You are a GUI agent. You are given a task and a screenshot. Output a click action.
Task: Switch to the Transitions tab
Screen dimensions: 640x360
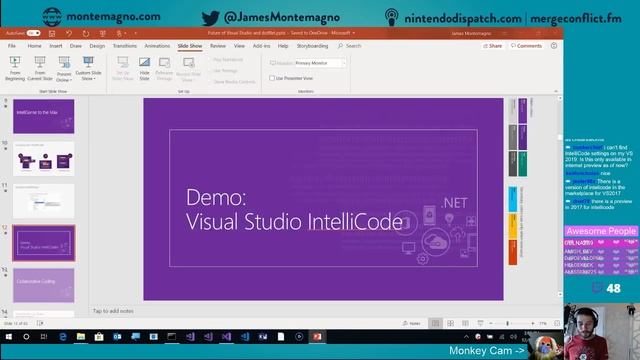[x=124, y=46]
